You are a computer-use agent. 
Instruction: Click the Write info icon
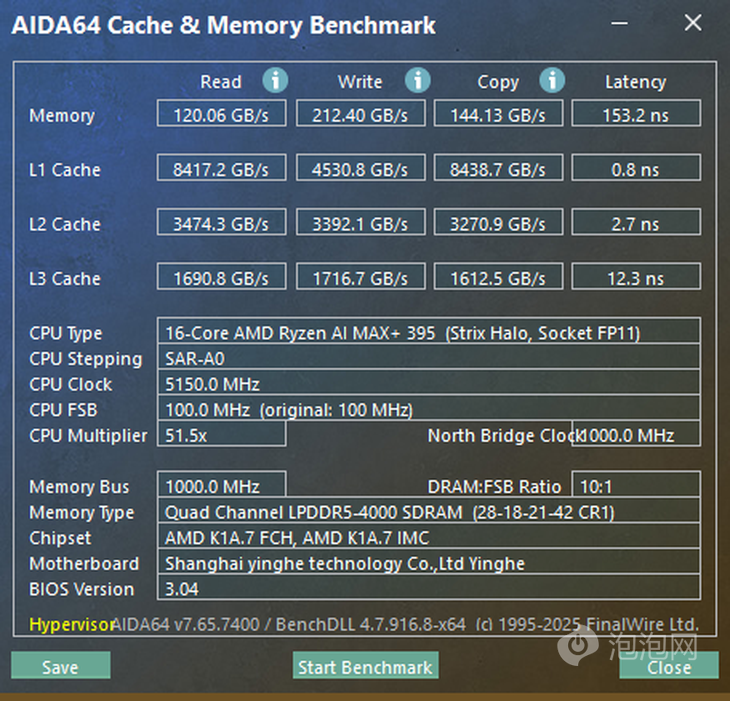[417, 81]
